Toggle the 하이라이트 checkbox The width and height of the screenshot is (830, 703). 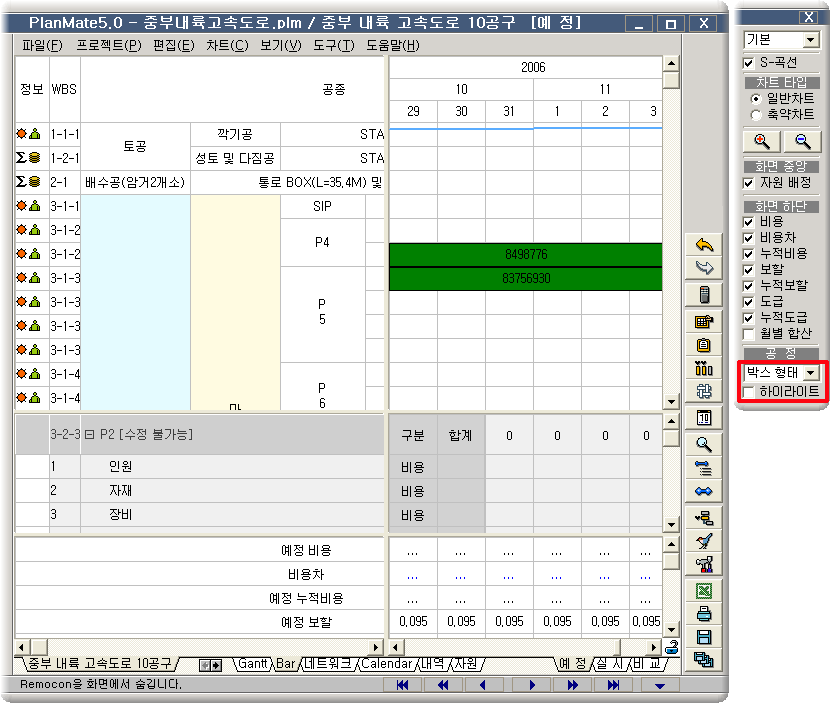(x=749, y=391)
